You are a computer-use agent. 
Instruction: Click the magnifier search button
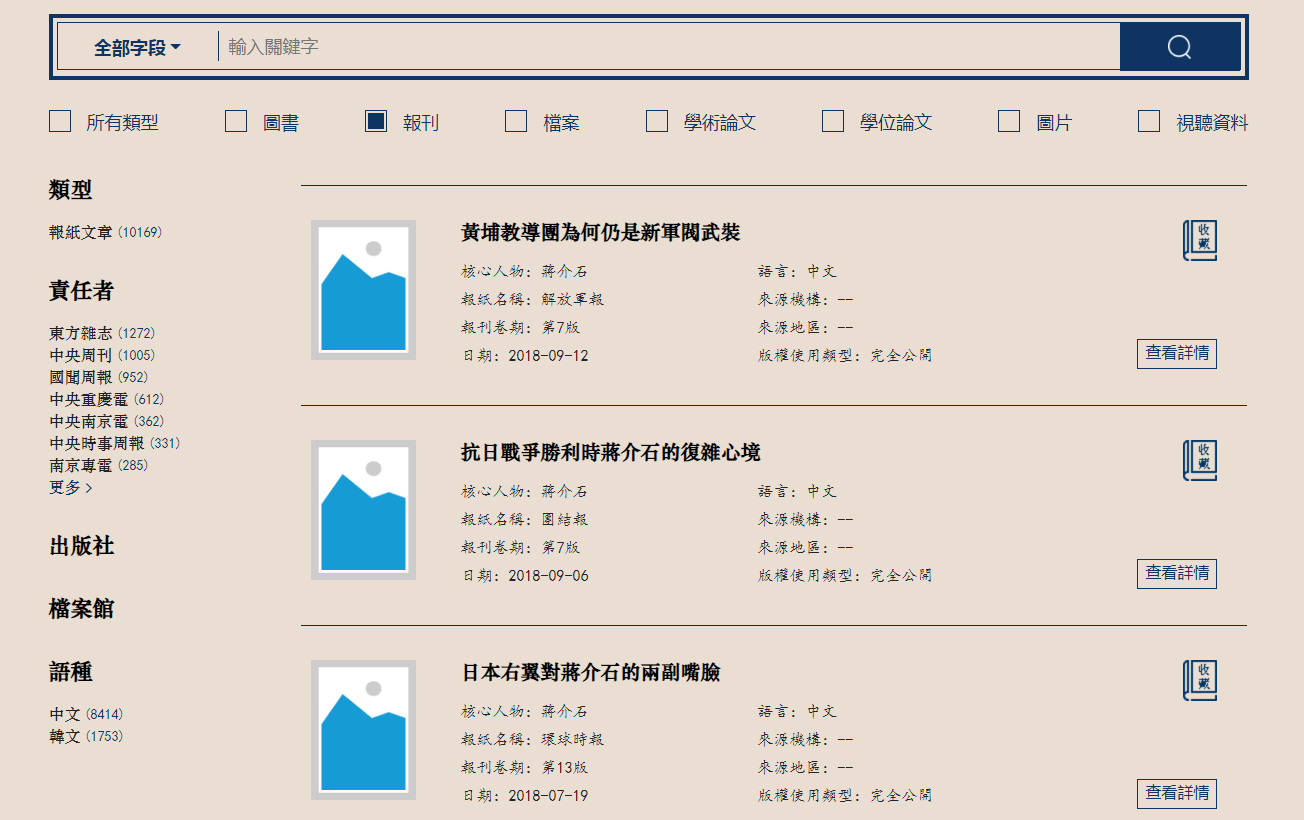point(1180,47)
